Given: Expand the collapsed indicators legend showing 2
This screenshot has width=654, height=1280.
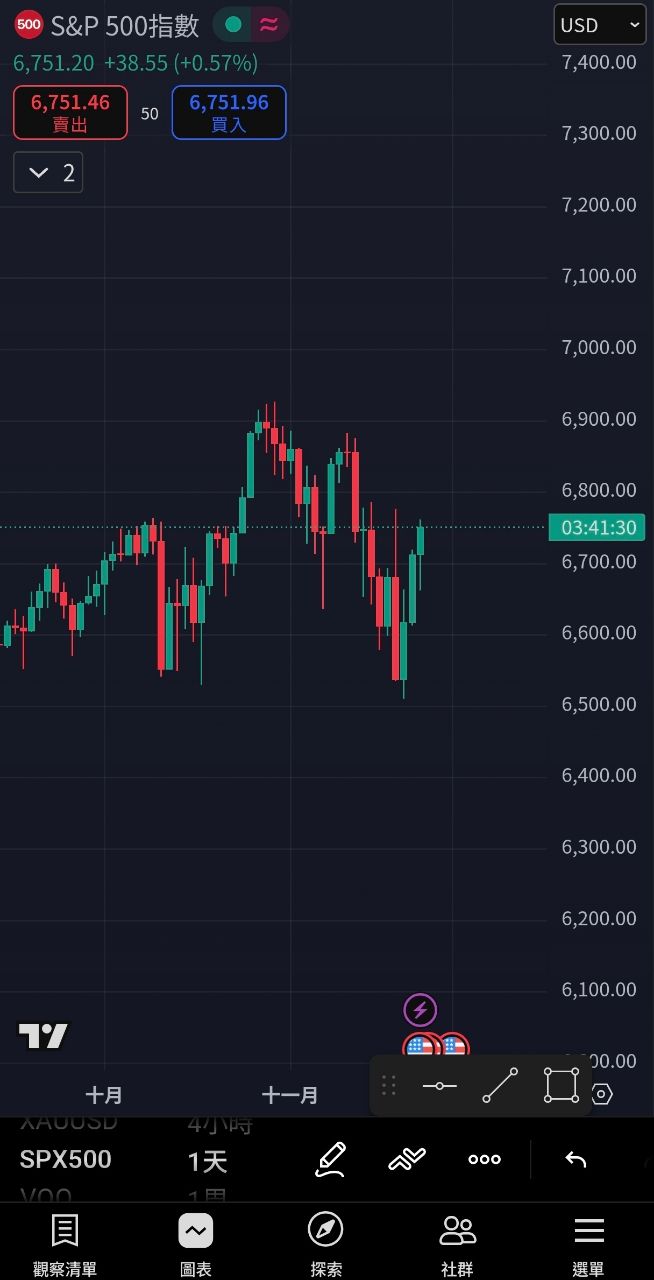Looking at the screenshot, I should point(48,172).
